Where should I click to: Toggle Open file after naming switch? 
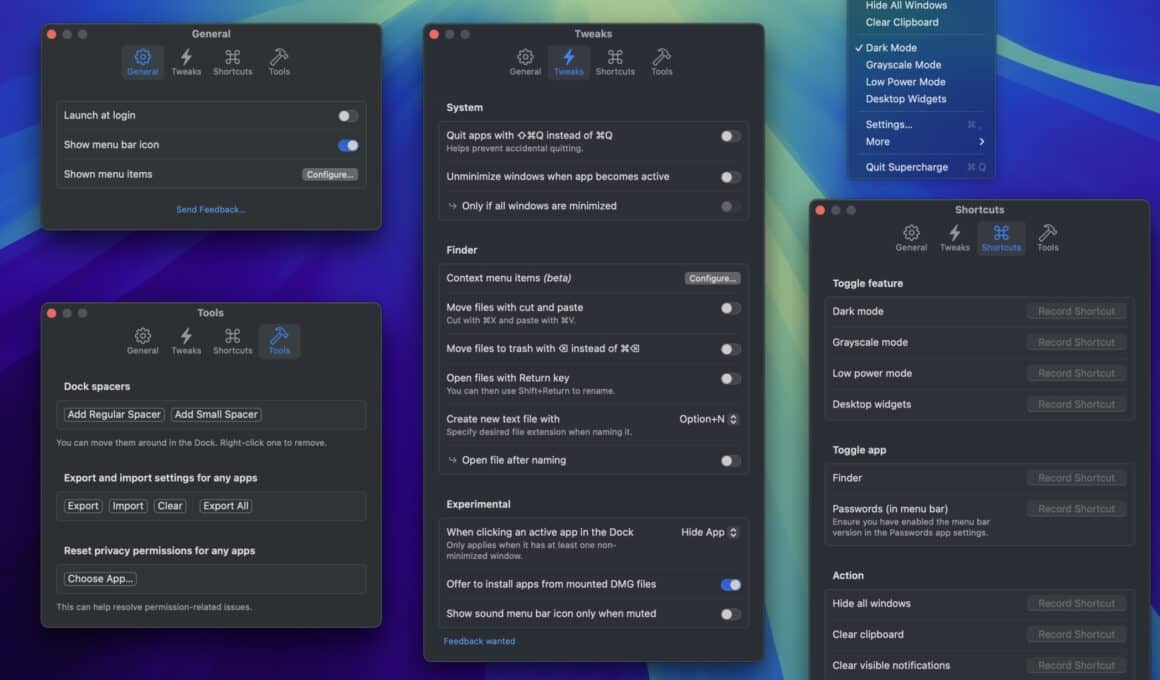click(730, 460)
